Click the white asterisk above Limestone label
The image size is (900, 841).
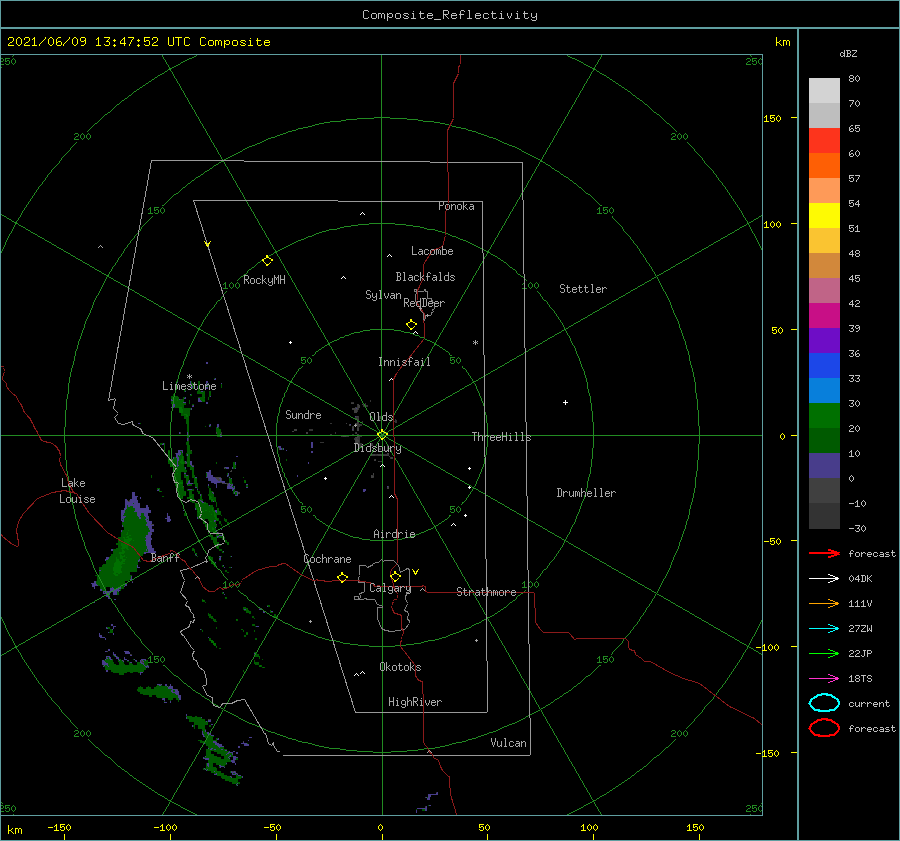point(189,377)
